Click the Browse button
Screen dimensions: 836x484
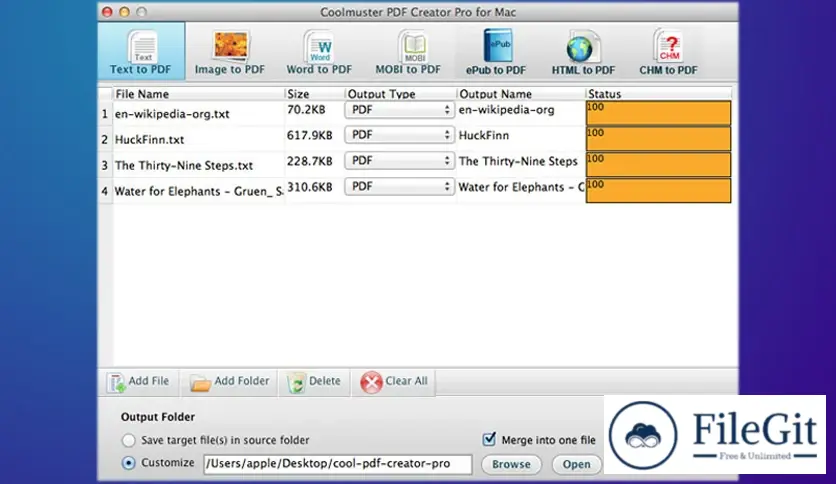click(511, 464)
